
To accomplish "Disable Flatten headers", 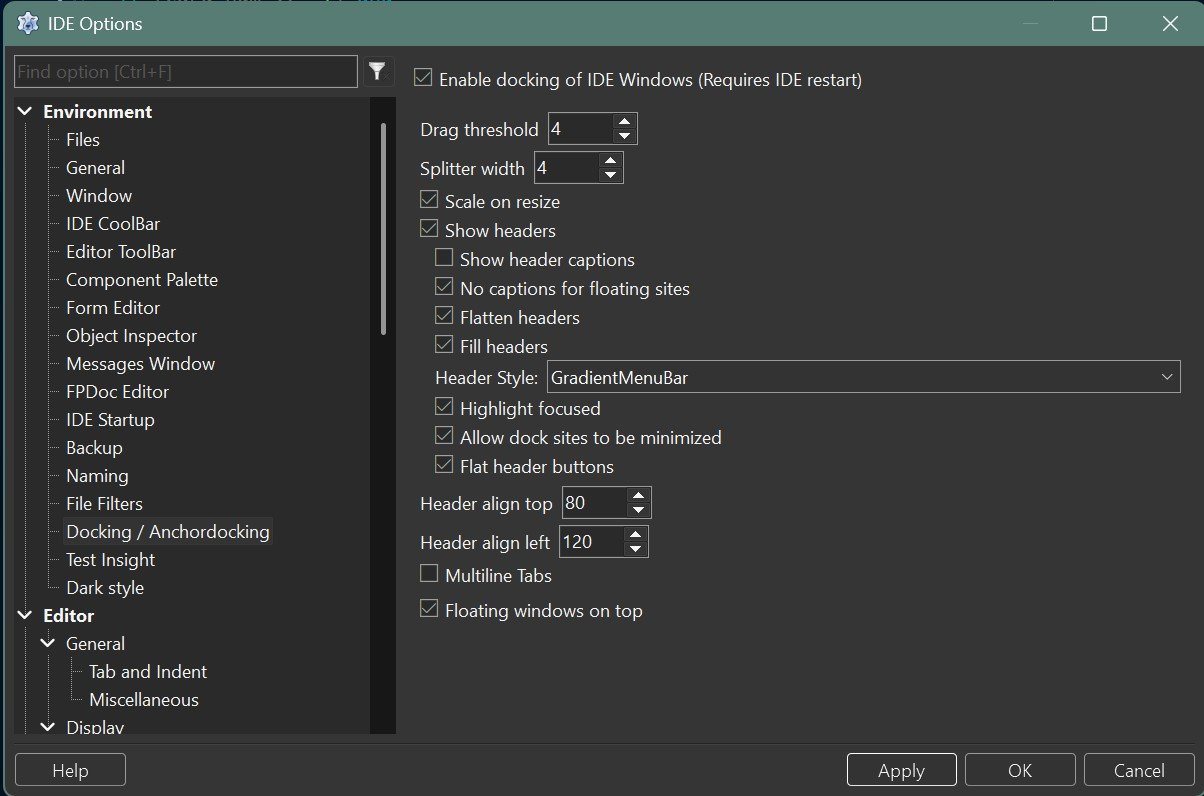I will [444, 316].
